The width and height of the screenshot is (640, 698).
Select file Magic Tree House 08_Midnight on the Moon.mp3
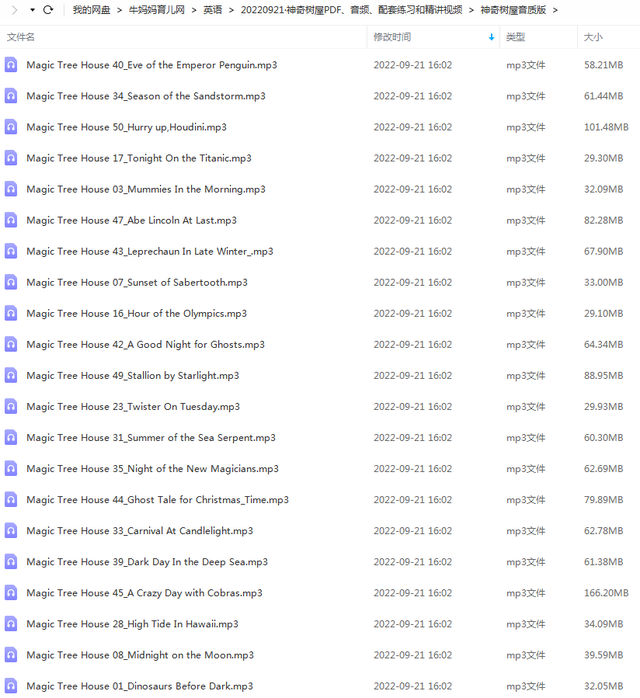tap(140, 655)
